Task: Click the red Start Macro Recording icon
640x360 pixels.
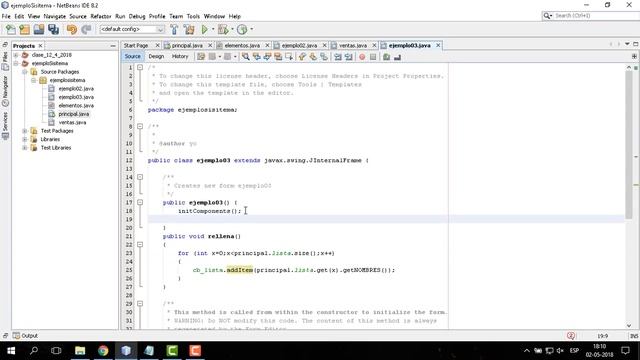Action: 362,57
